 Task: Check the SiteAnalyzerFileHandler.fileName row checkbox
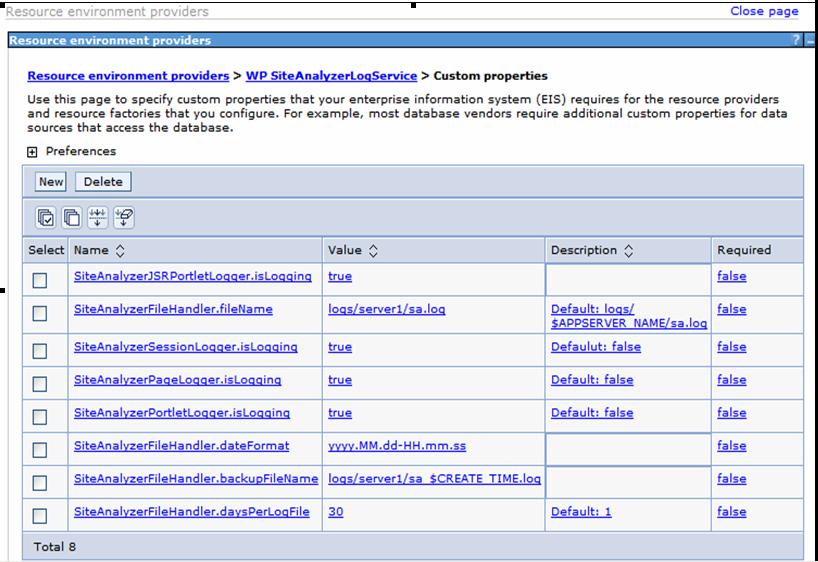[40, 313]
